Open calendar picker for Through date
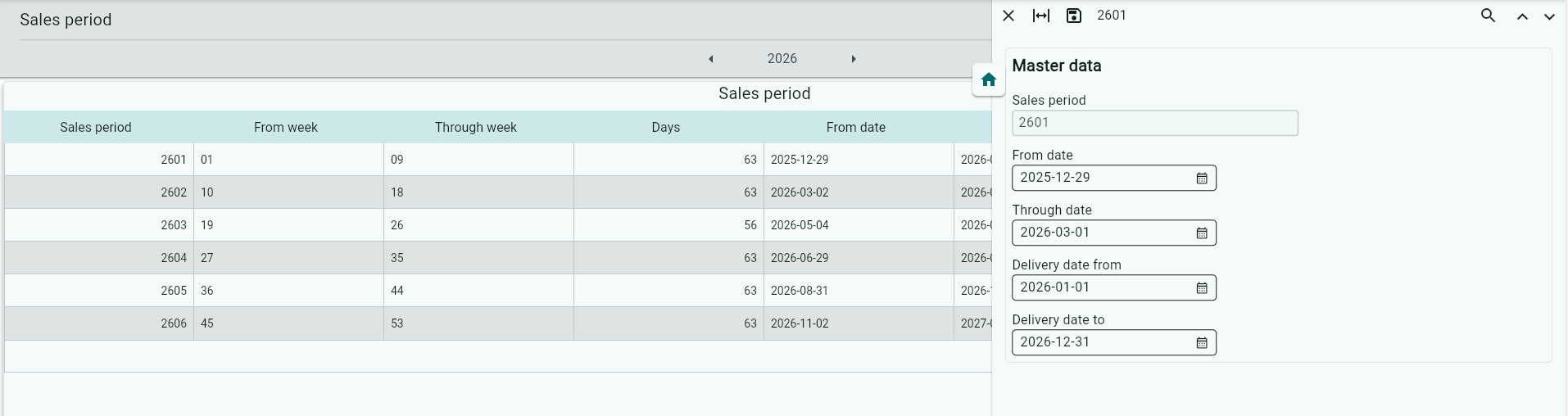This screenshot has width=1568, height=416. pyautogui.click(x=1201, y=233)
